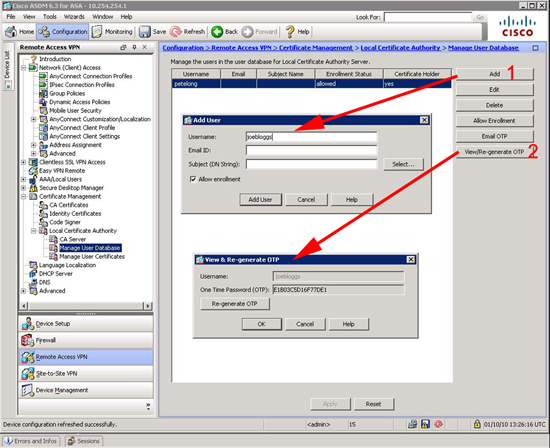550x448 pixels.
Task: Expand the bottom Advanced tree node
Action: click(x=24, y=291)
